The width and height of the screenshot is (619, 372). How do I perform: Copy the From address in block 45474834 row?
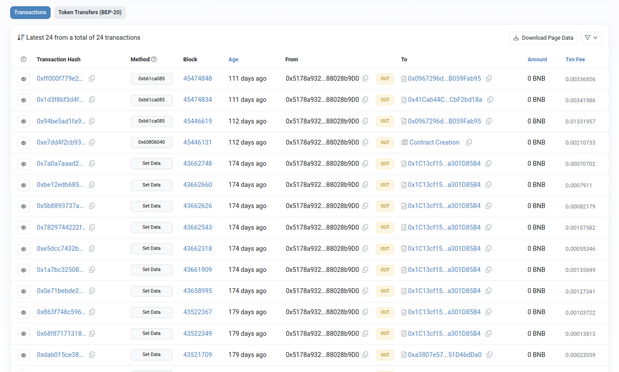click(365, 100)
